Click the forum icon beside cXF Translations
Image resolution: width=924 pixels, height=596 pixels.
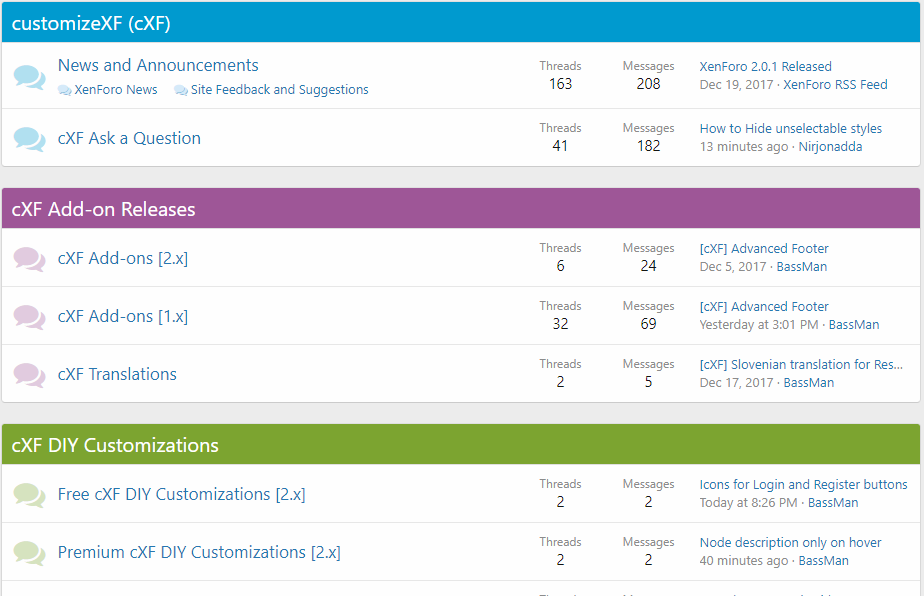click(x=29, y=375)
